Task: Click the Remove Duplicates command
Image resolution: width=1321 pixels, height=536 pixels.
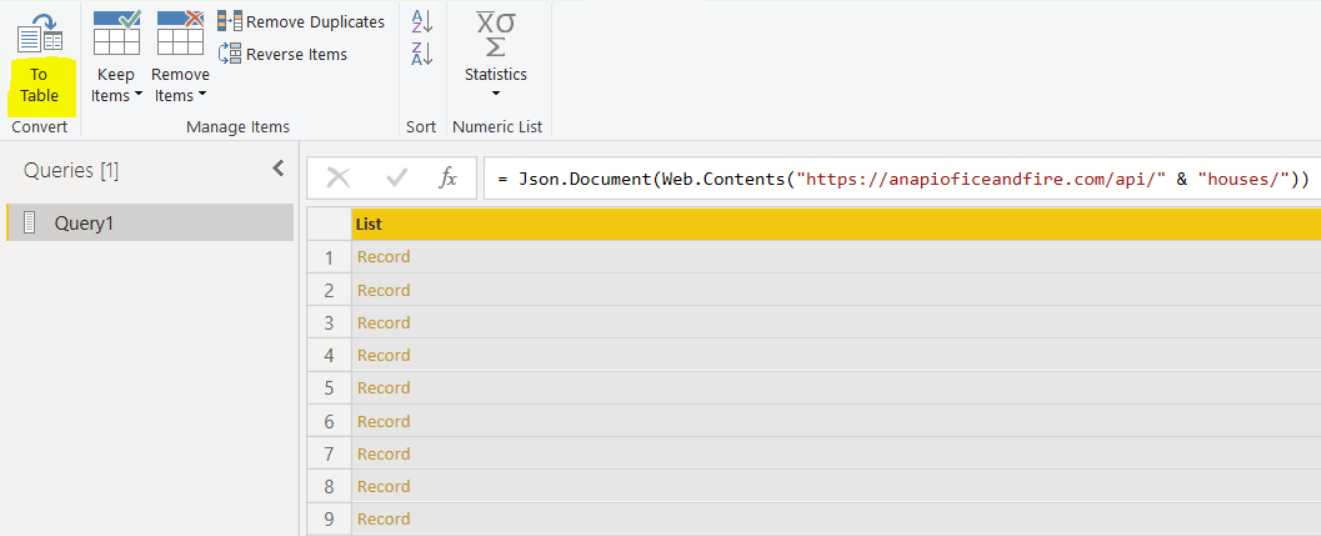Action: coord(301,22)
